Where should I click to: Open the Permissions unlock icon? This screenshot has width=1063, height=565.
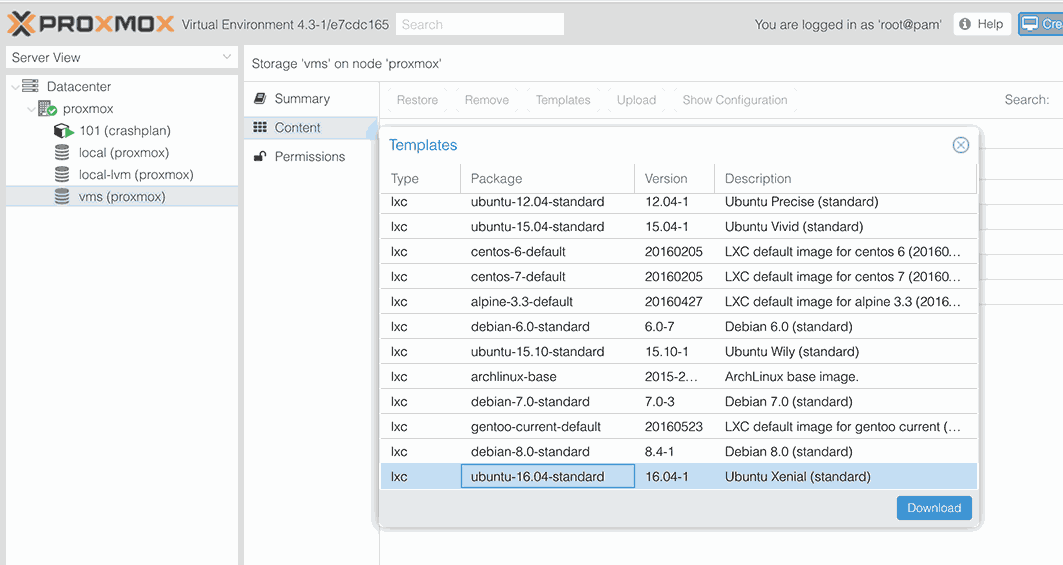click(260, 157)
